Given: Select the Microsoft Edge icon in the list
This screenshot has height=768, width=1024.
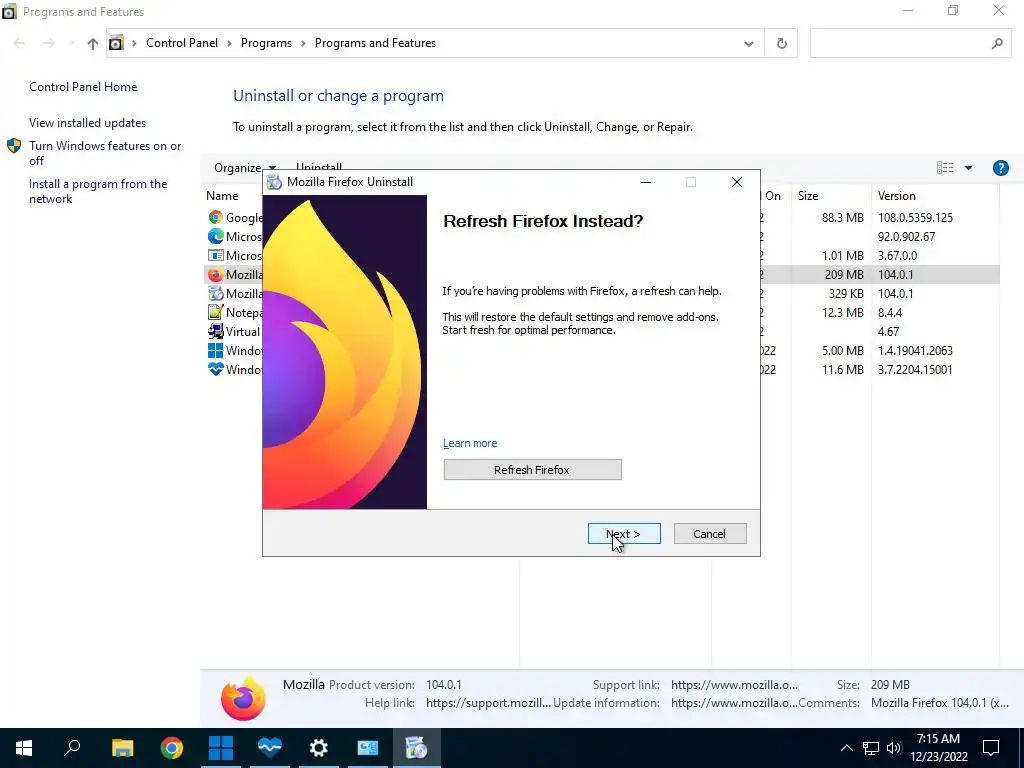Looking at the screenshot, I should tap(215, 236).
